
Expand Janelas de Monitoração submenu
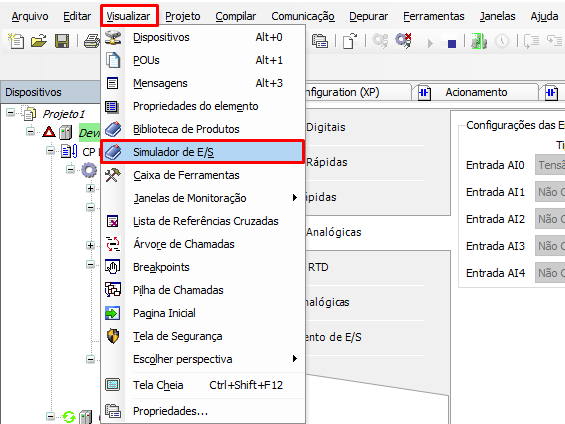(203, 198)
